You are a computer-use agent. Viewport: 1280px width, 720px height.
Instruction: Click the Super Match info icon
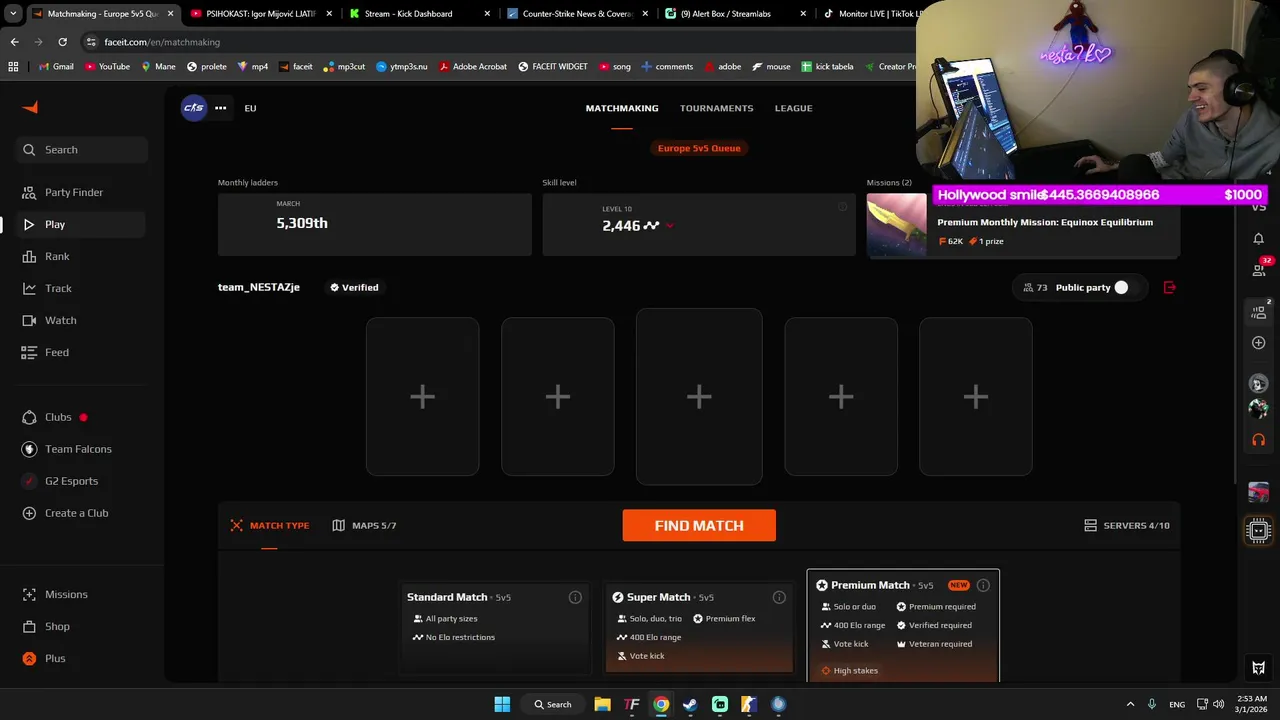[x=779, y=597]
